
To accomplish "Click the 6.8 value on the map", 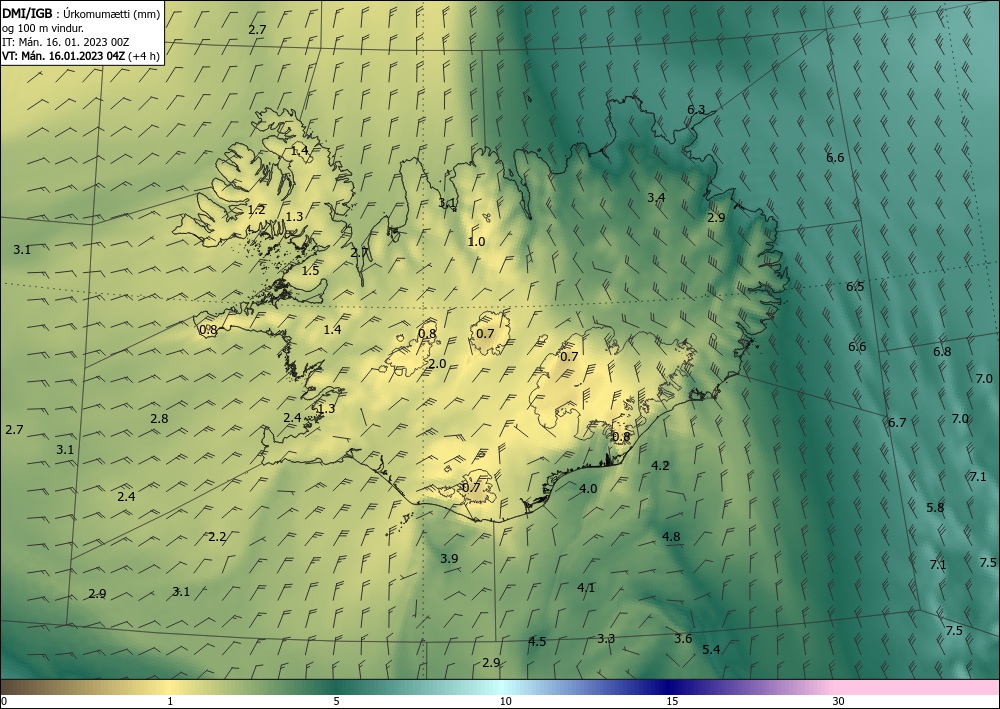I will click(942, 352).
